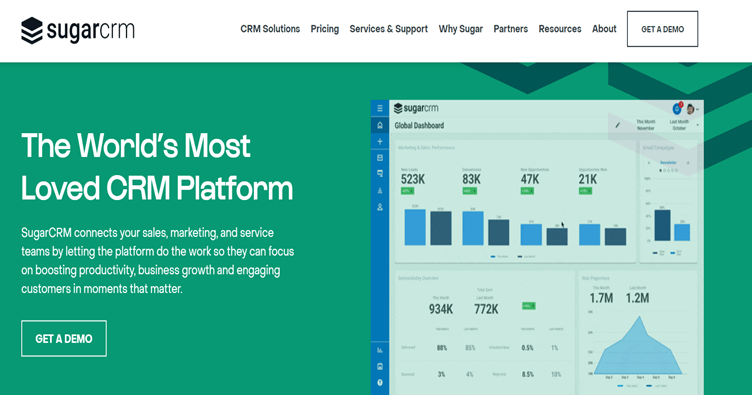Click the 3% bounced value
The image size is (752, 395).
point(441,374)
